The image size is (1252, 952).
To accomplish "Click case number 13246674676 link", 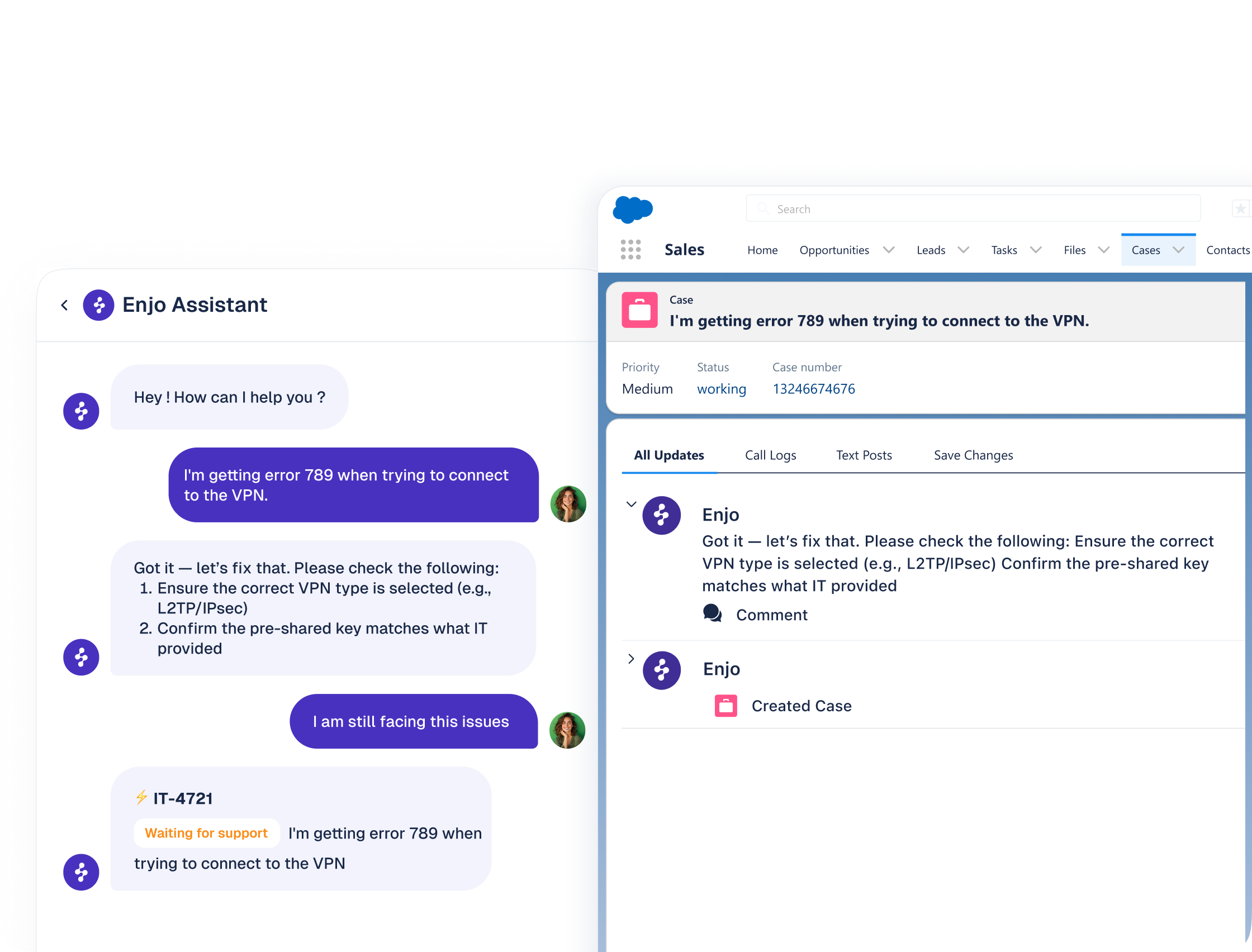I will point(813,389).
